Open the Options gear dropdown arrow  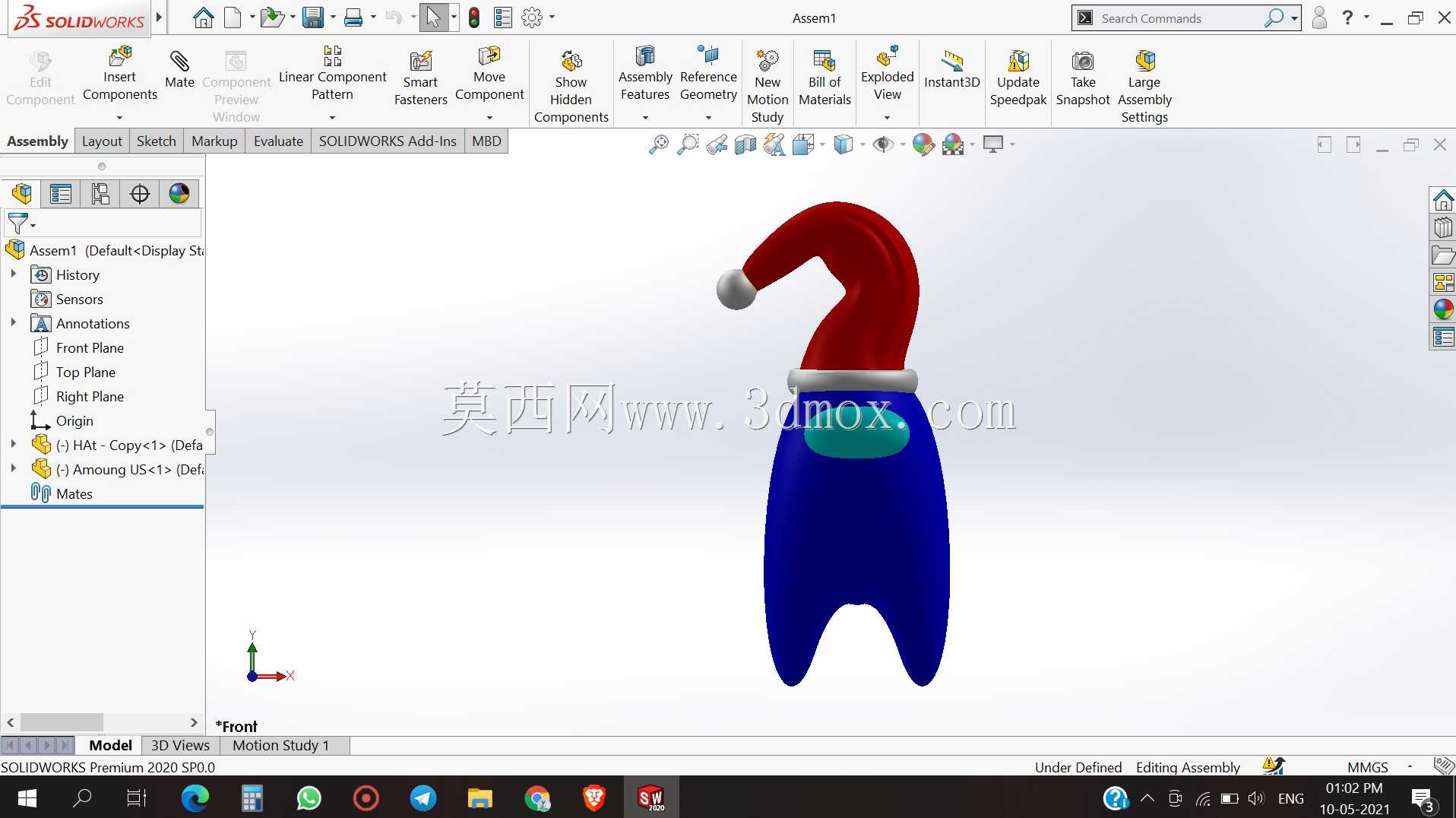click(x=552, y=17)
